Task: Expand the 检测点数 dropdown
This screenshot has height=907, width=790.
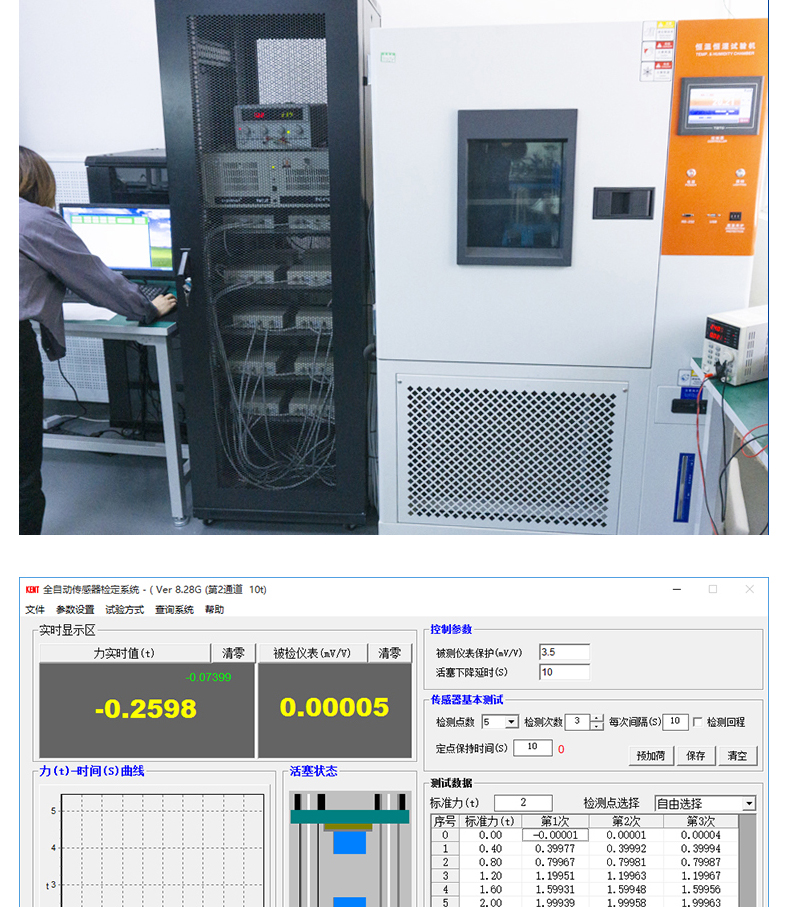Action: 512,723
